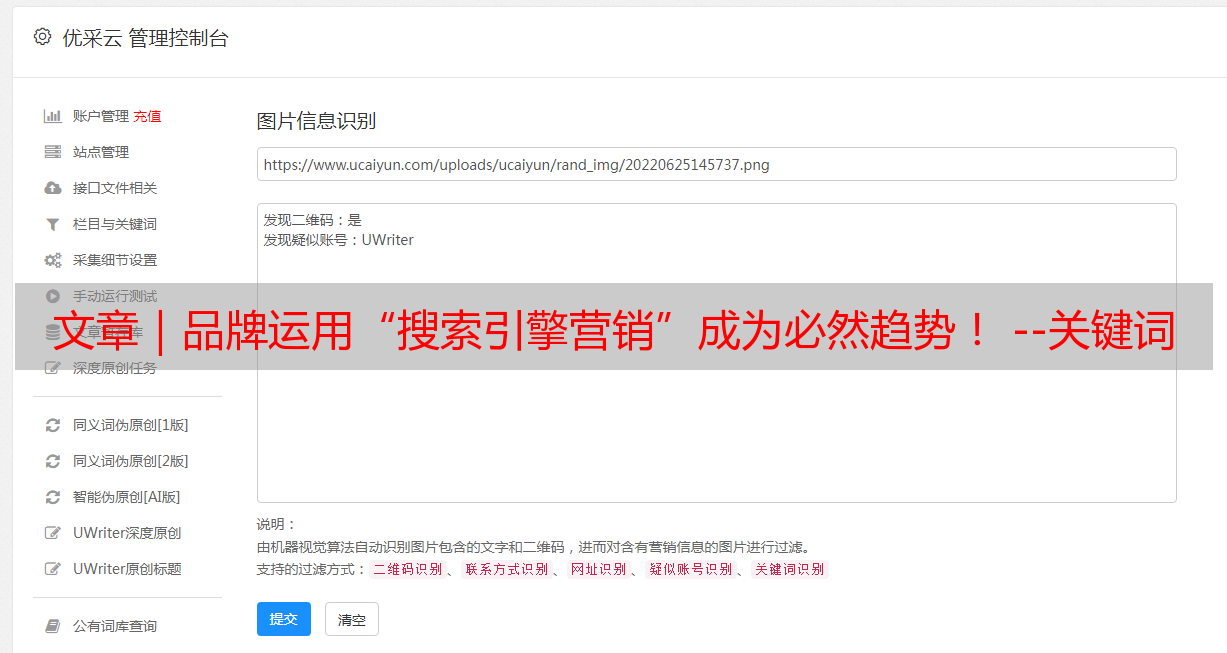Click the 说明： label
The width and height of the screenshot is (1227, 653).
click(277, 524)
